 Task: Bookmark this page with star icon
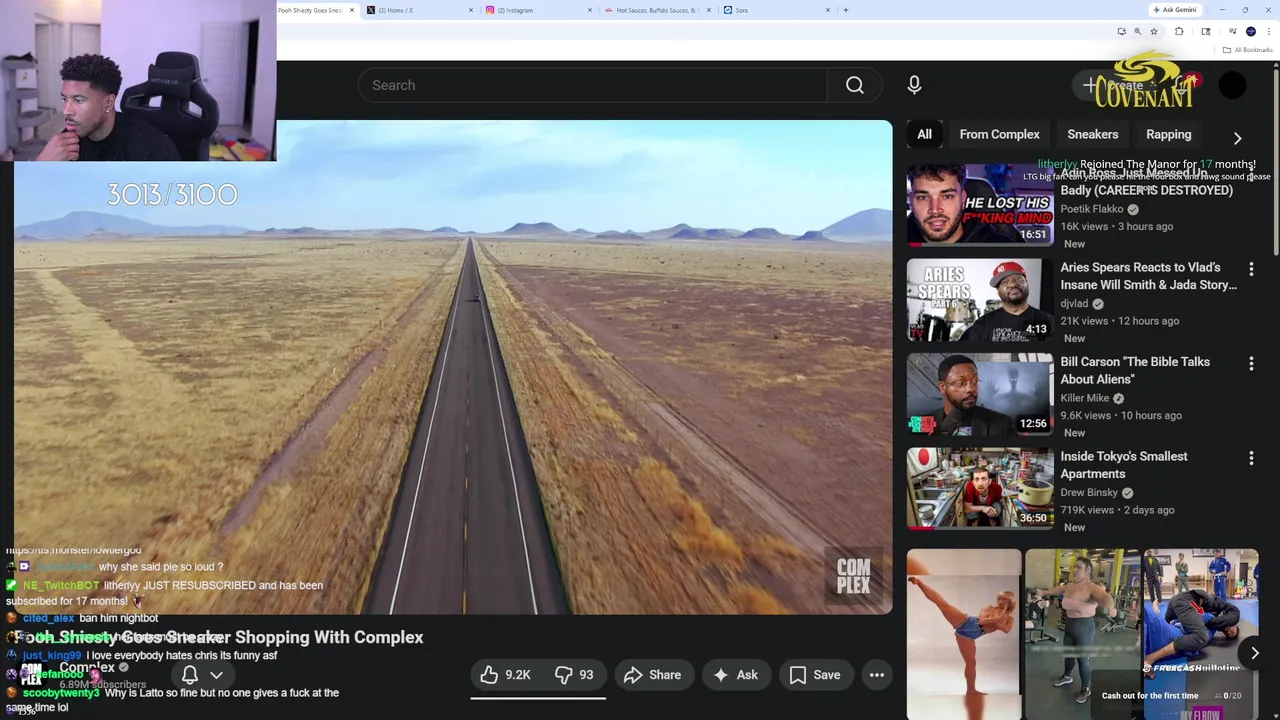pyautogui.click(x=1153, y=32)
